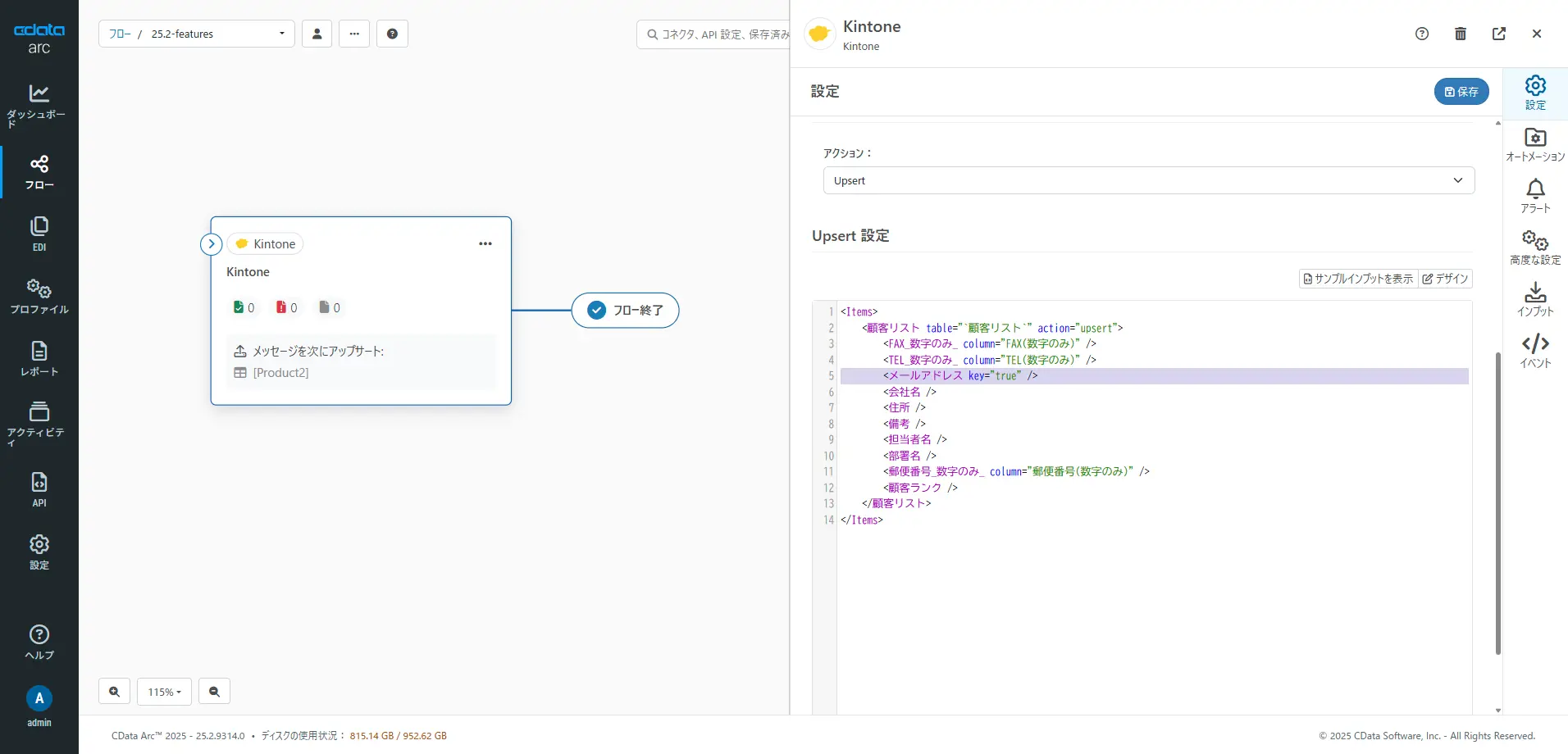Open the Activity log icon
The width and height of the screenshot is (1568, 754).
point(39,421)
